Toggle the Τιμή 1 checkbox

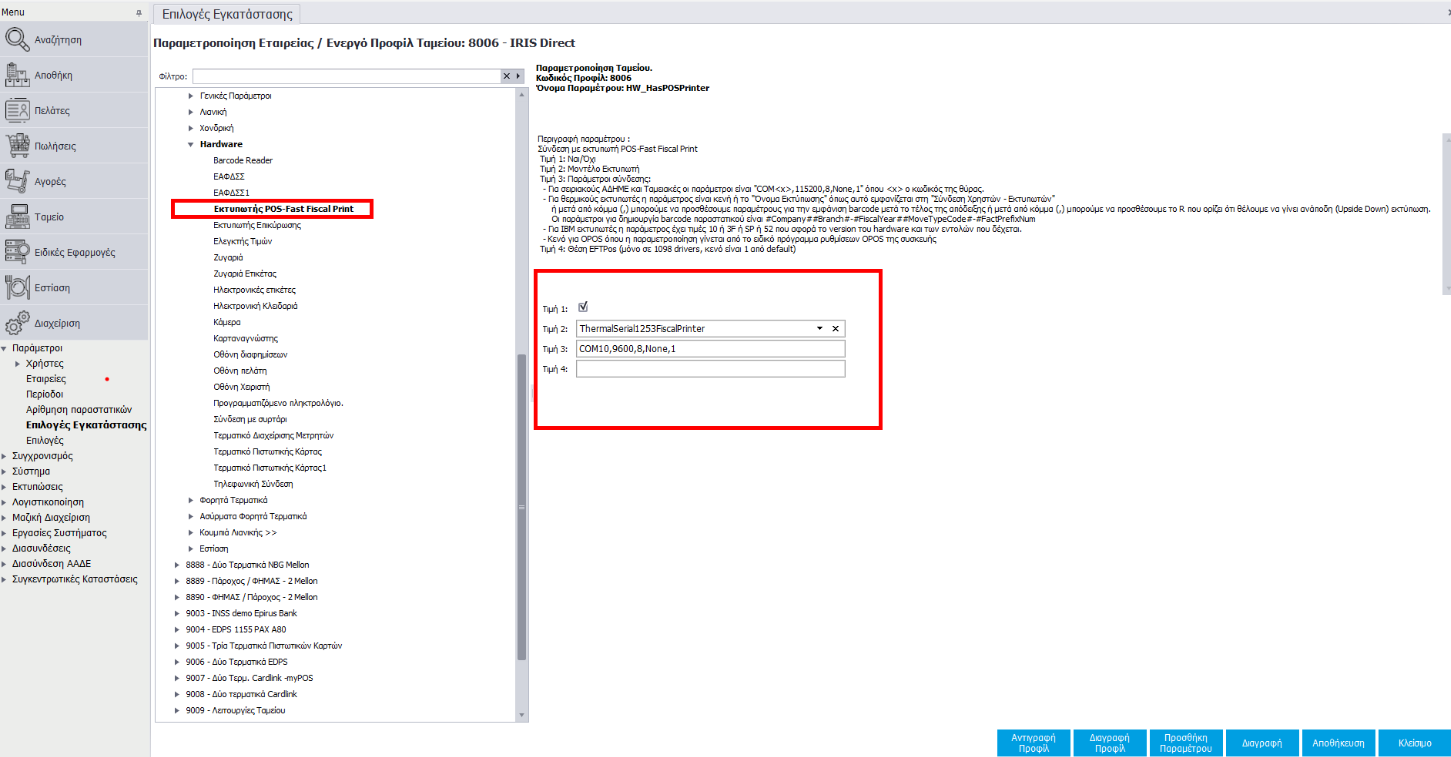pos(583,308)
